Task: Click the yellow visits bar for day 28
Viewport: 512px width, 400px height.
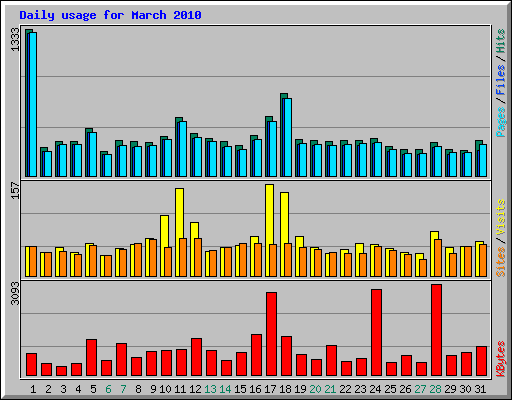Action: 434,254
